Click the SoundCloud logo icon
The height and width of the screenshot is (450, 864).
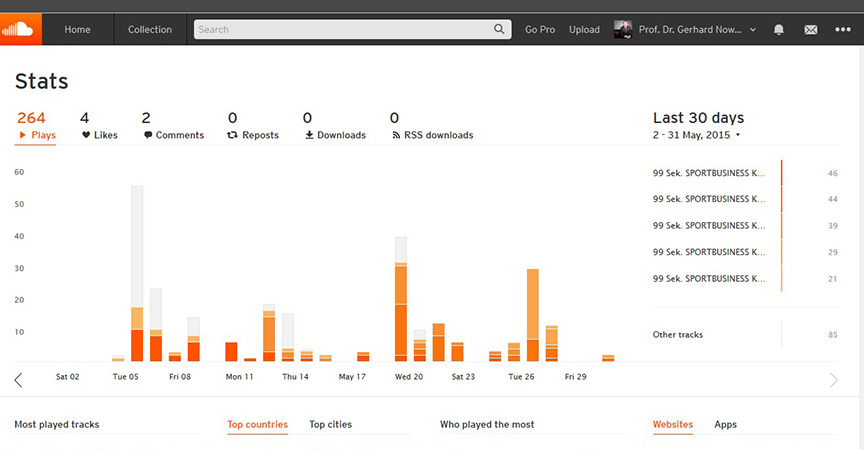[x=20, y=29]
